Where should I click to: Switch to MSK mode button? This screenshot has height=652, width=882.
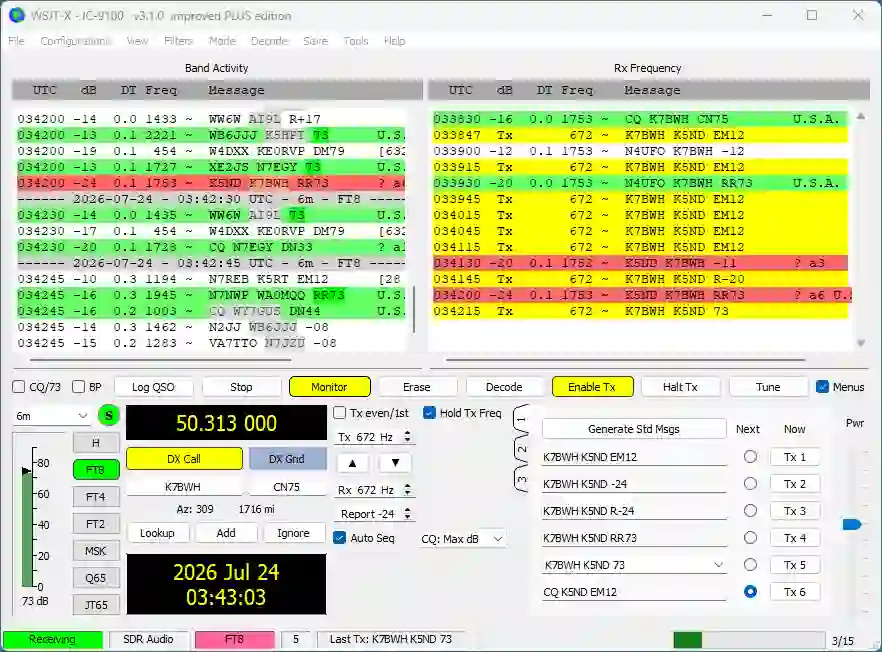(96, 551)
